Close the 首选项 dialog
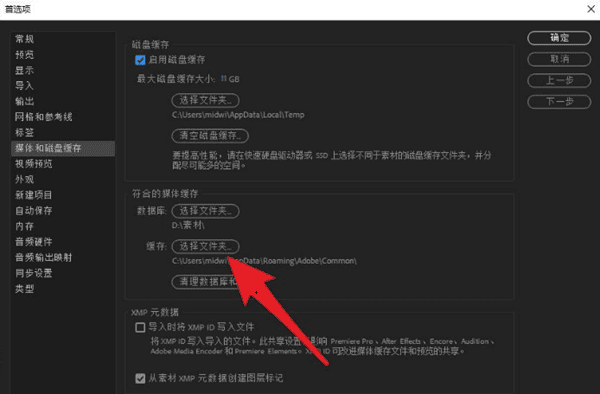This screenshot has height=394, width=600. [x=591, y=9]
